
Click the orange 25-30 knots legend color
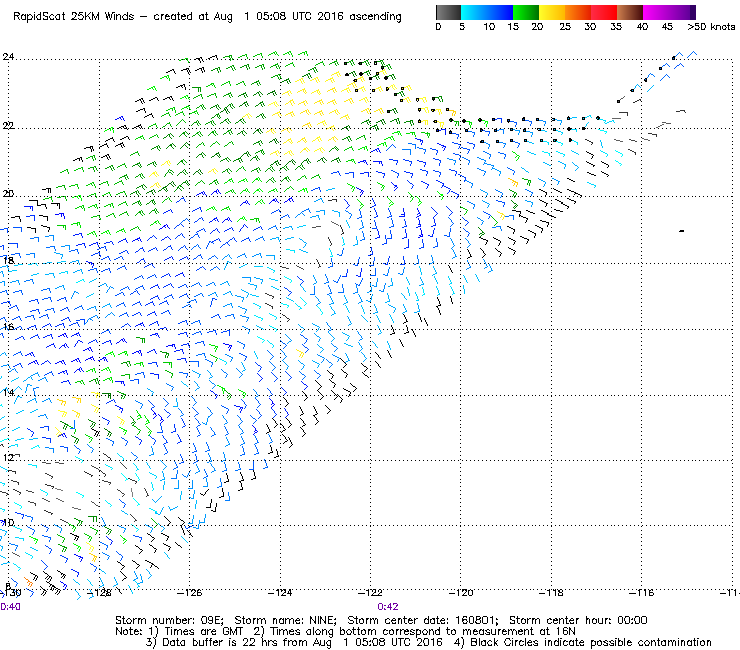click(x=578, y=12)
